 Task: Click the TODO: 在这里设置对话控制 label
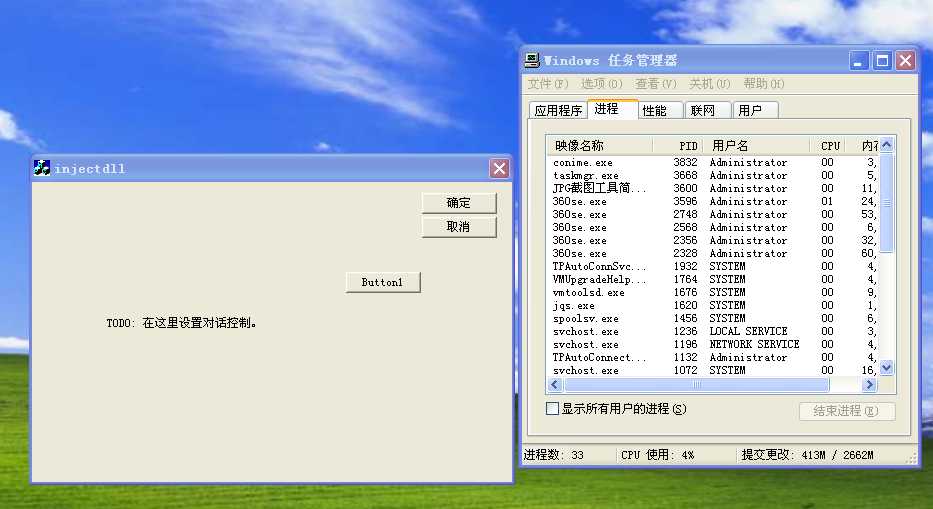point(181,323)
